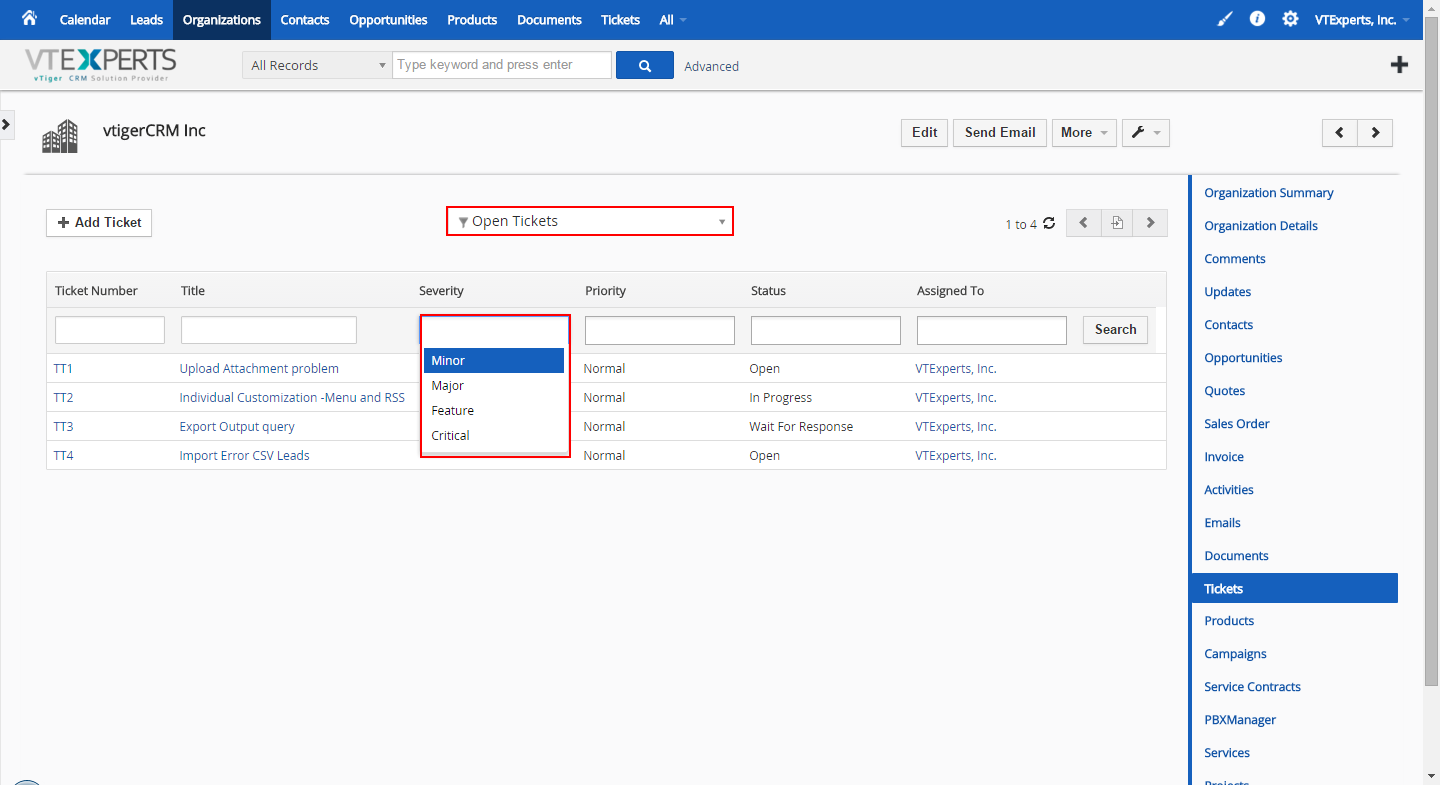
Task: Open ticket number TT2
Action: point(64,398)
